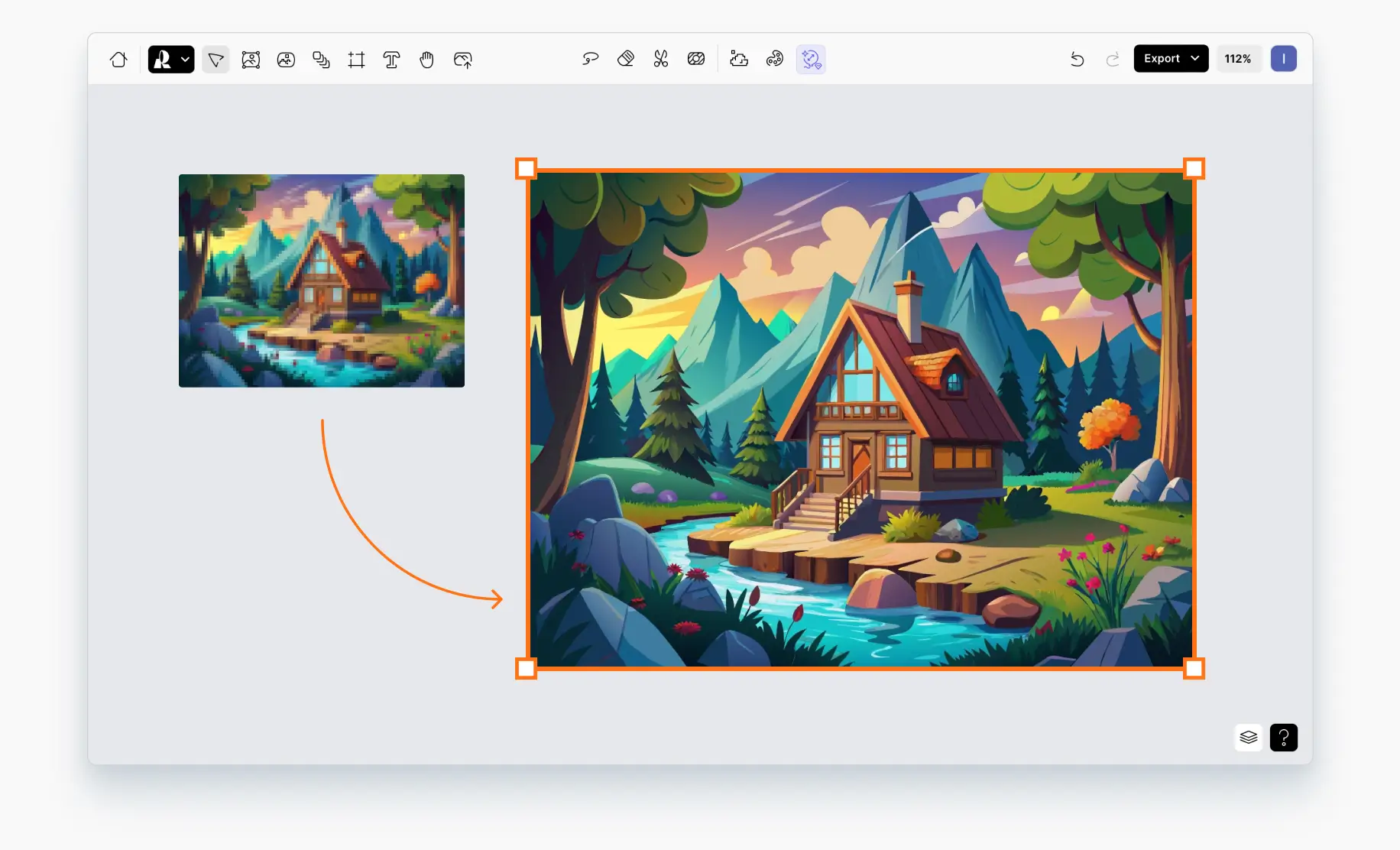The image size is (1400, 850).
Task: Open the logo tool chevron menu
Action: coord(183,59)
